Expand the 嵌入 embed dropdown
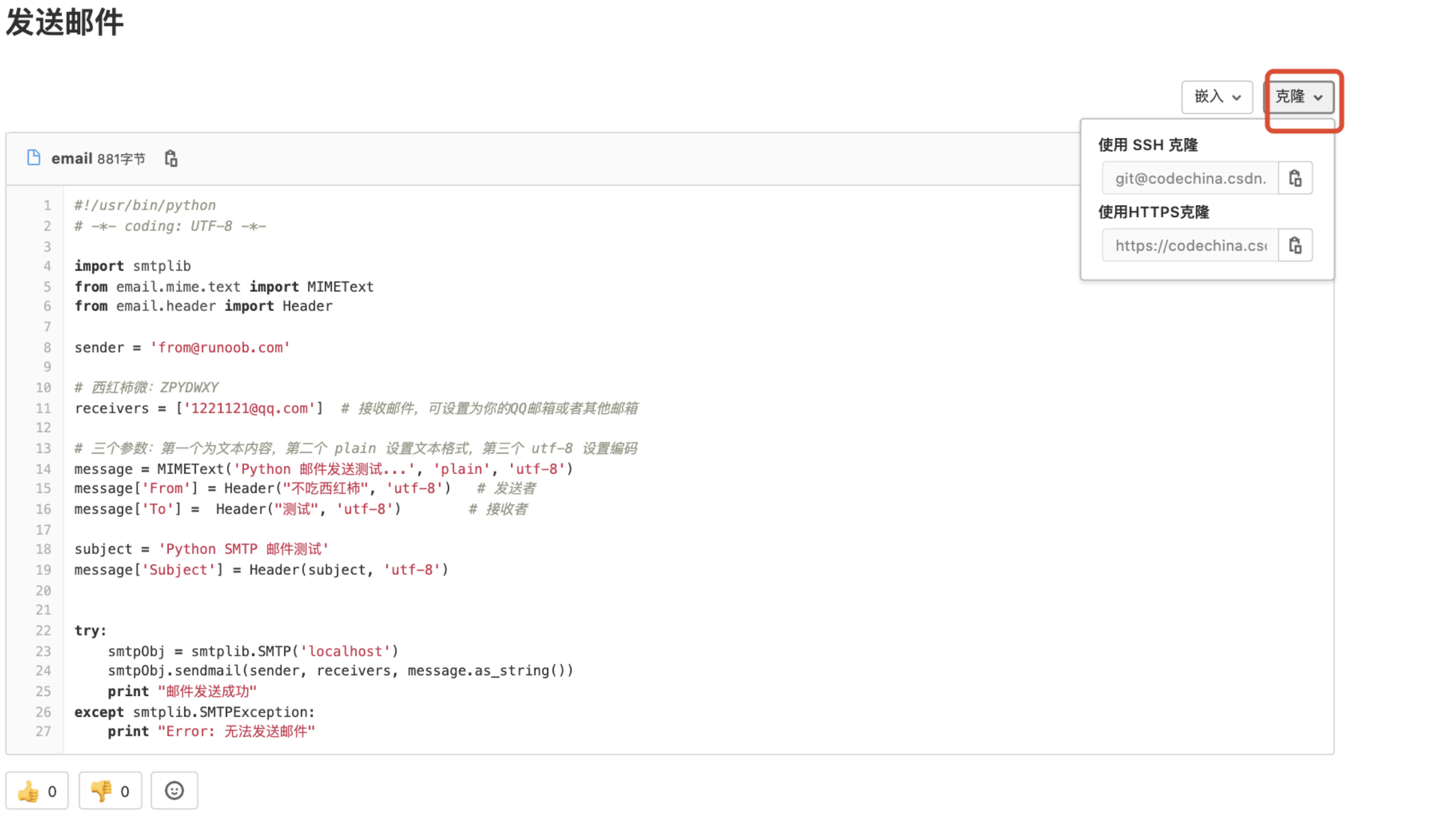1456x833 pixels. (x=1217, y=97)
